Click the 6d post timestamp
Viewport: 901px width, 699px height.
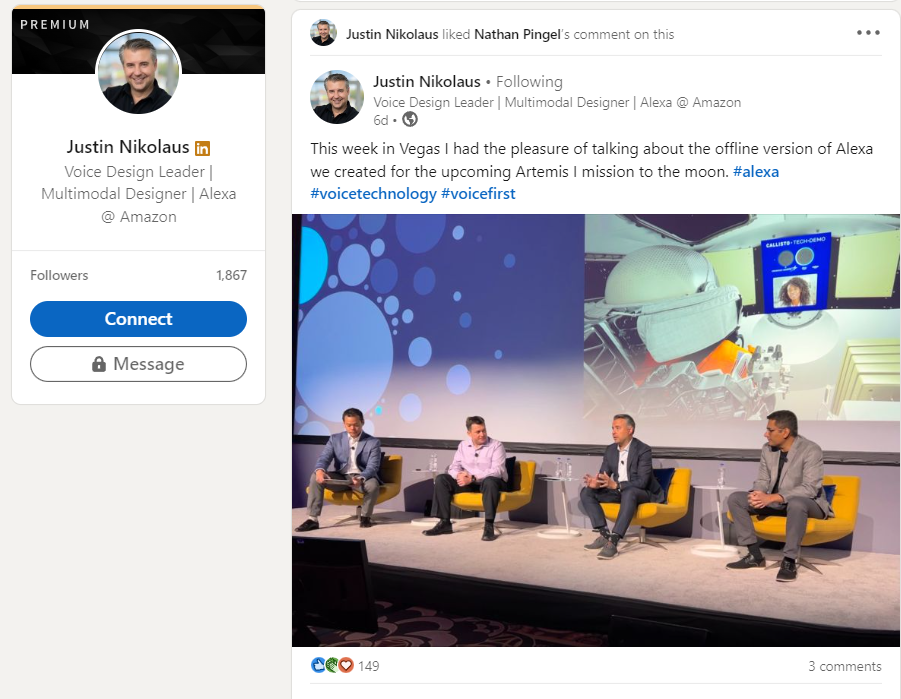[380, 120]
